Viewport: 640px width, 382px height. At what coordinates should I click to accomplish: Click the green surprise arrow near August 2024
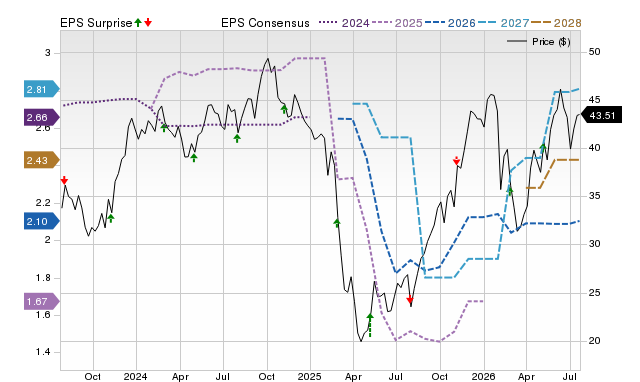click(x=237, y=138)
